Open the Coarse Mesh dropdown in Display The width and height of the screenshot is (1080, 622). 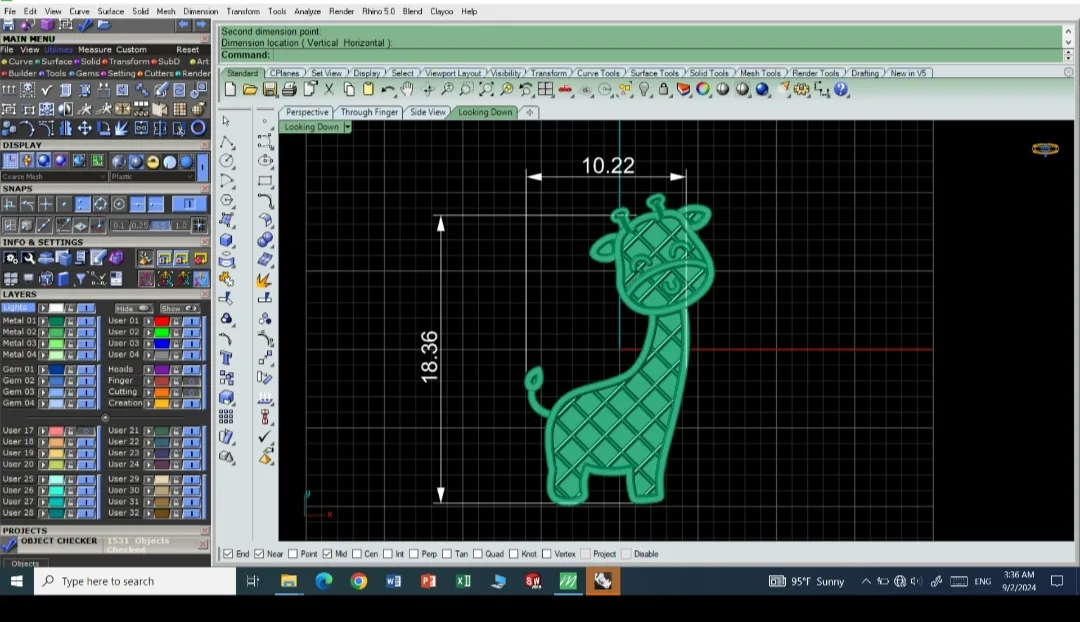tap(54, 177)
